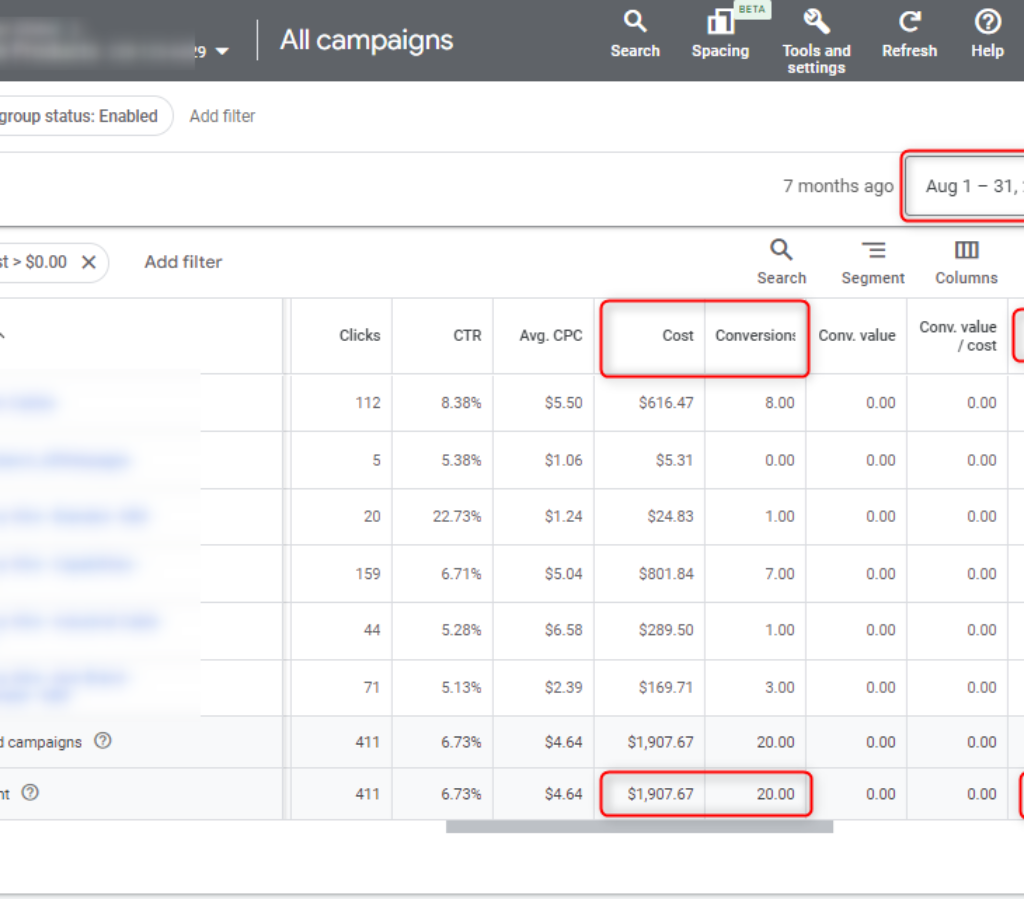Click the group status: Enabled filter chip
The width and height of the screenshot is (1024, 899).
point(80,116)
